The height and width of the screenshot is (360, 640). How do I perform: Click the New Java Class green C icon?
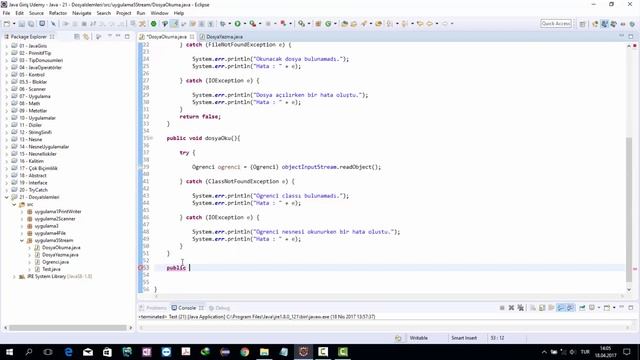pos(328,24)
